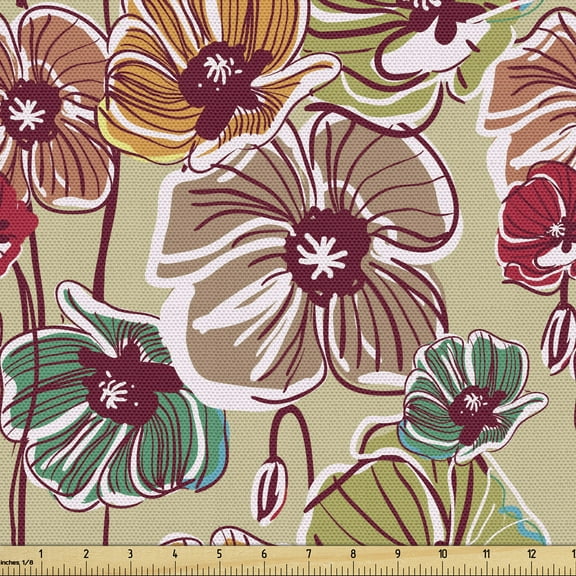The height and width of the screenshot is (576, 576).
Task: Click the number 8 on the ruler
Action: [353, 554]
